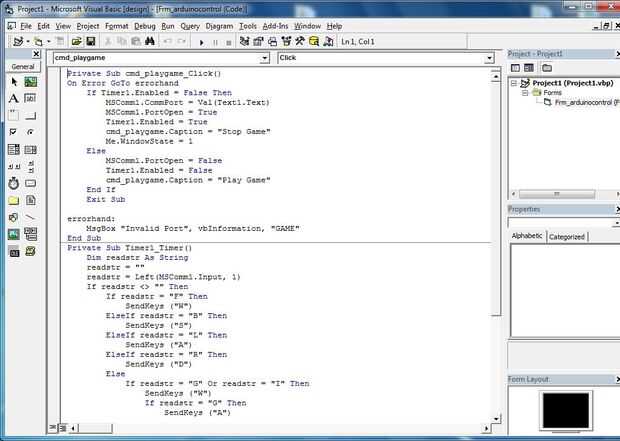Click View Code in the Project panel
Viewport: 620px width, 441px height.
point(515,68)
